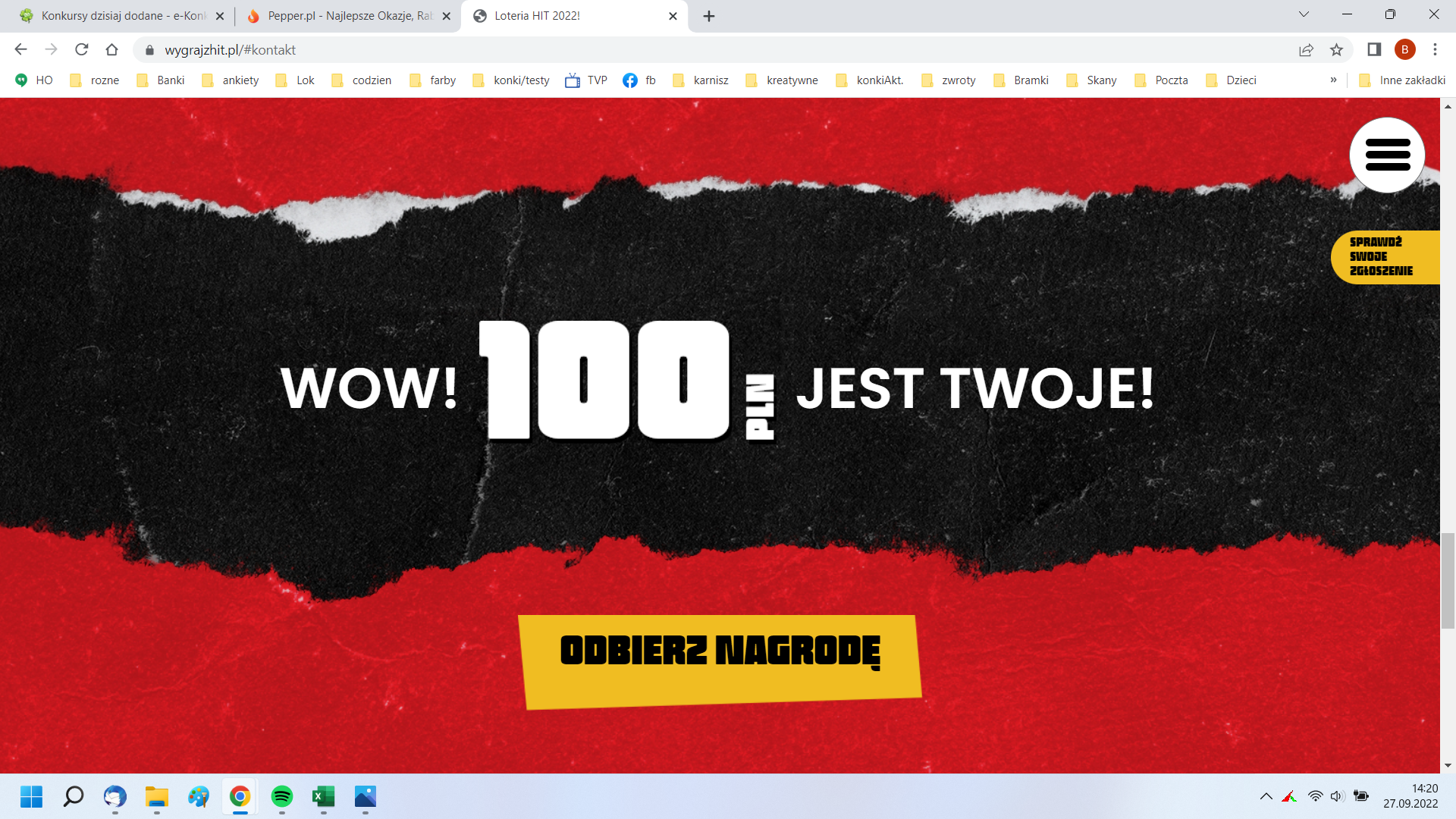Click the home icon in the toolbar

pyautogui.click(x=111, y=50)
